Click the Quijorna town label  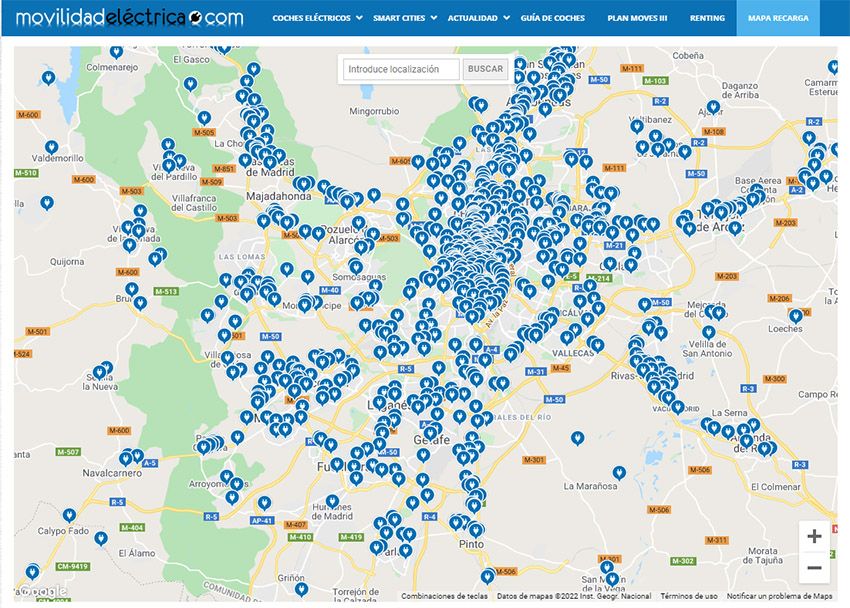click(x=67, y=262)
